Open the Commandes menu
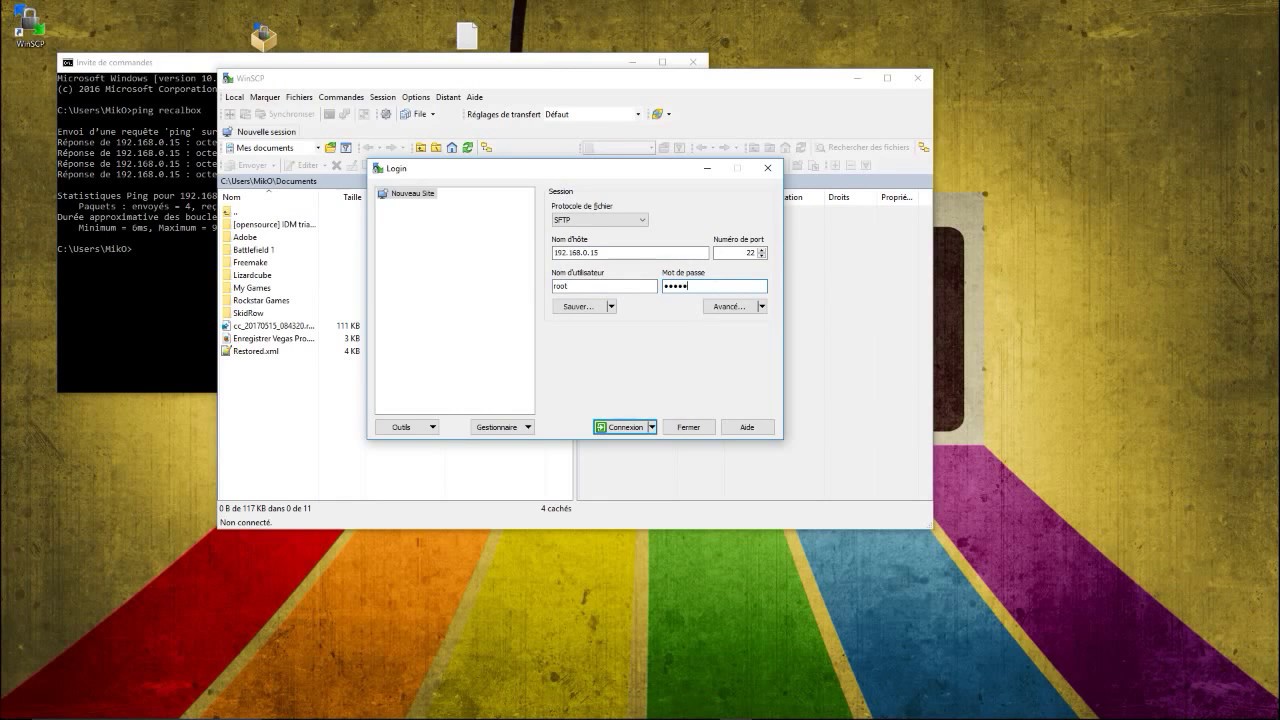Viewport: 1280px width, 720px height. (x=341, y=97)
